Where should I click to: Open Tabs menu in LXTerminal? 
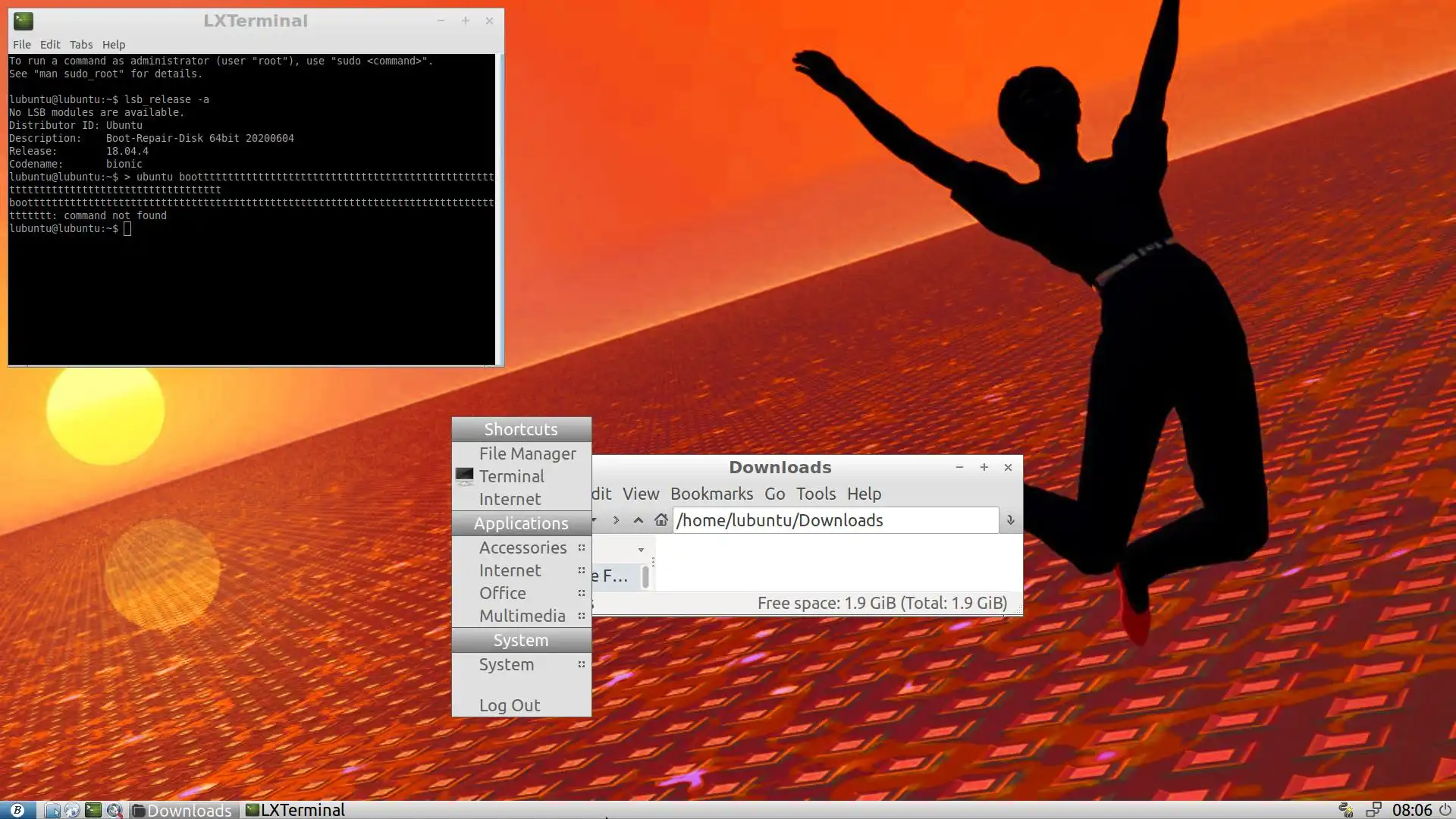click(80, 45)
